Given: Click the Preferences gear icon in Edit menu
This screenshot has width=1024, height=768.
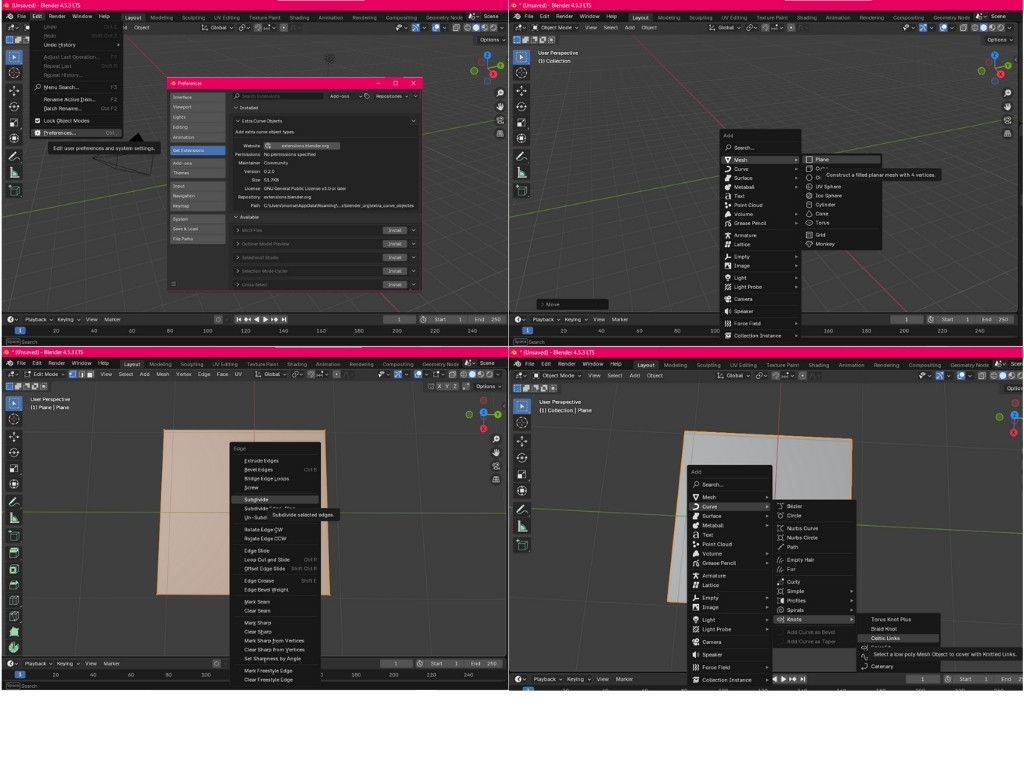Looking at the screenshot, I should click(x=38, y=132).
